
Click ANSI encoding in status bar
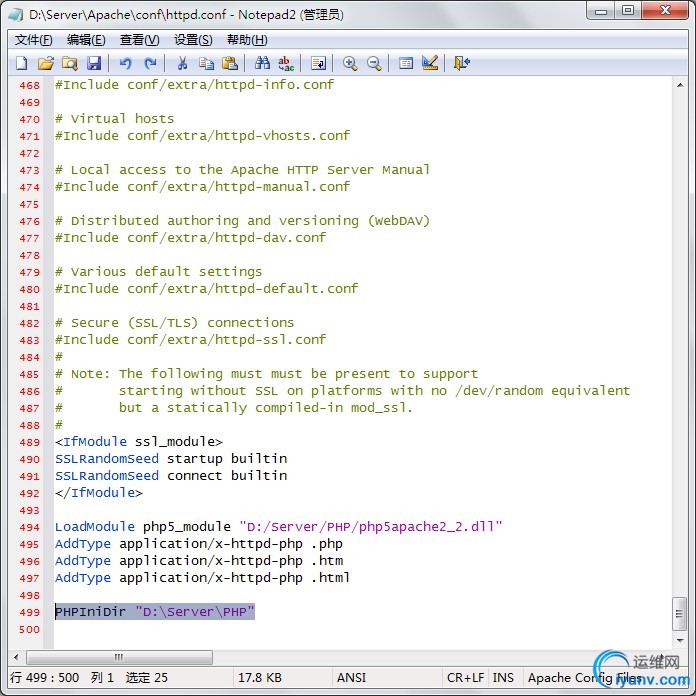click(351, 678)
